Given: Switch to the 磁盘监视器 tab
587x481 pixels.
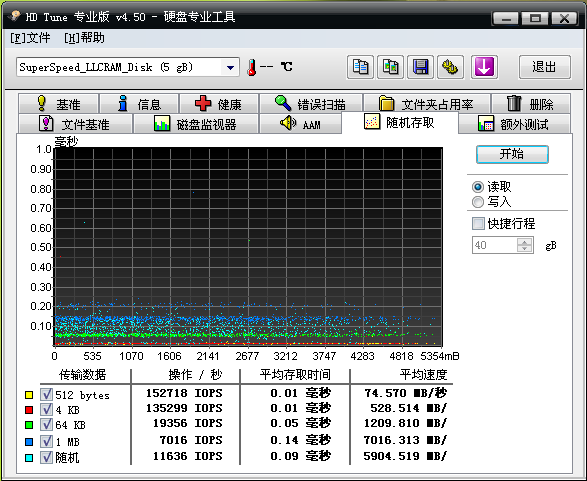Looking at the screenshot, I should pos(195,124).
